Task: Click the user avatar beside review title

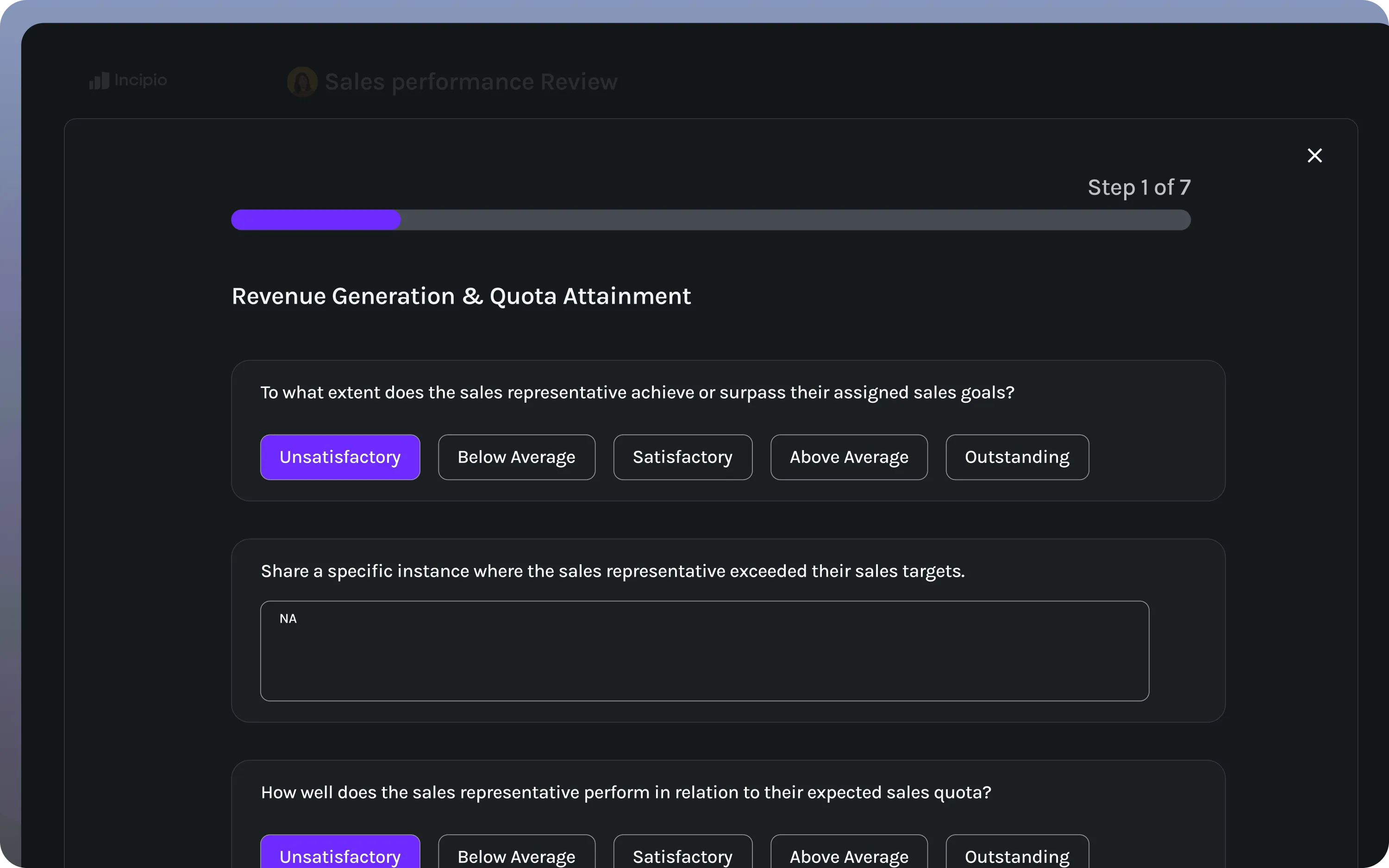Action: point(302,82)
